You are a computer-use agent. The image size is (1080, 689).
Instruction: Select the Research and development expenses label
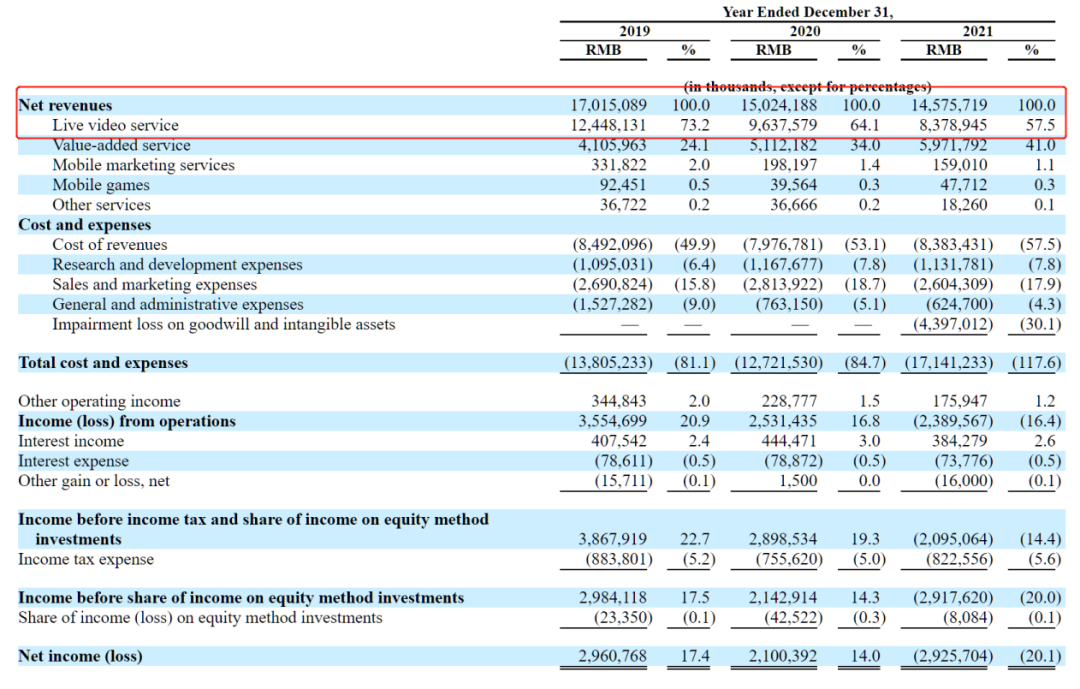[177, 265]
